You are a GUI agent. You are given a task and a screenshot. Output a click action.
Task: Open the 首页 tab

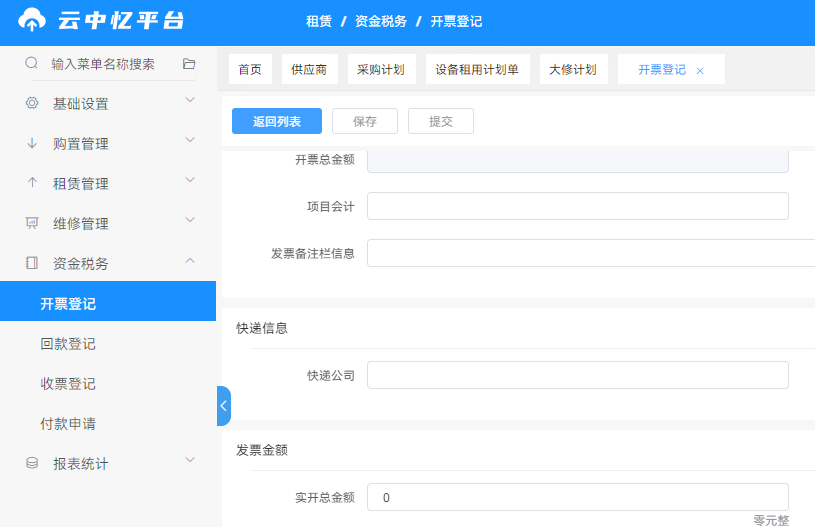(x=250, y=69)
